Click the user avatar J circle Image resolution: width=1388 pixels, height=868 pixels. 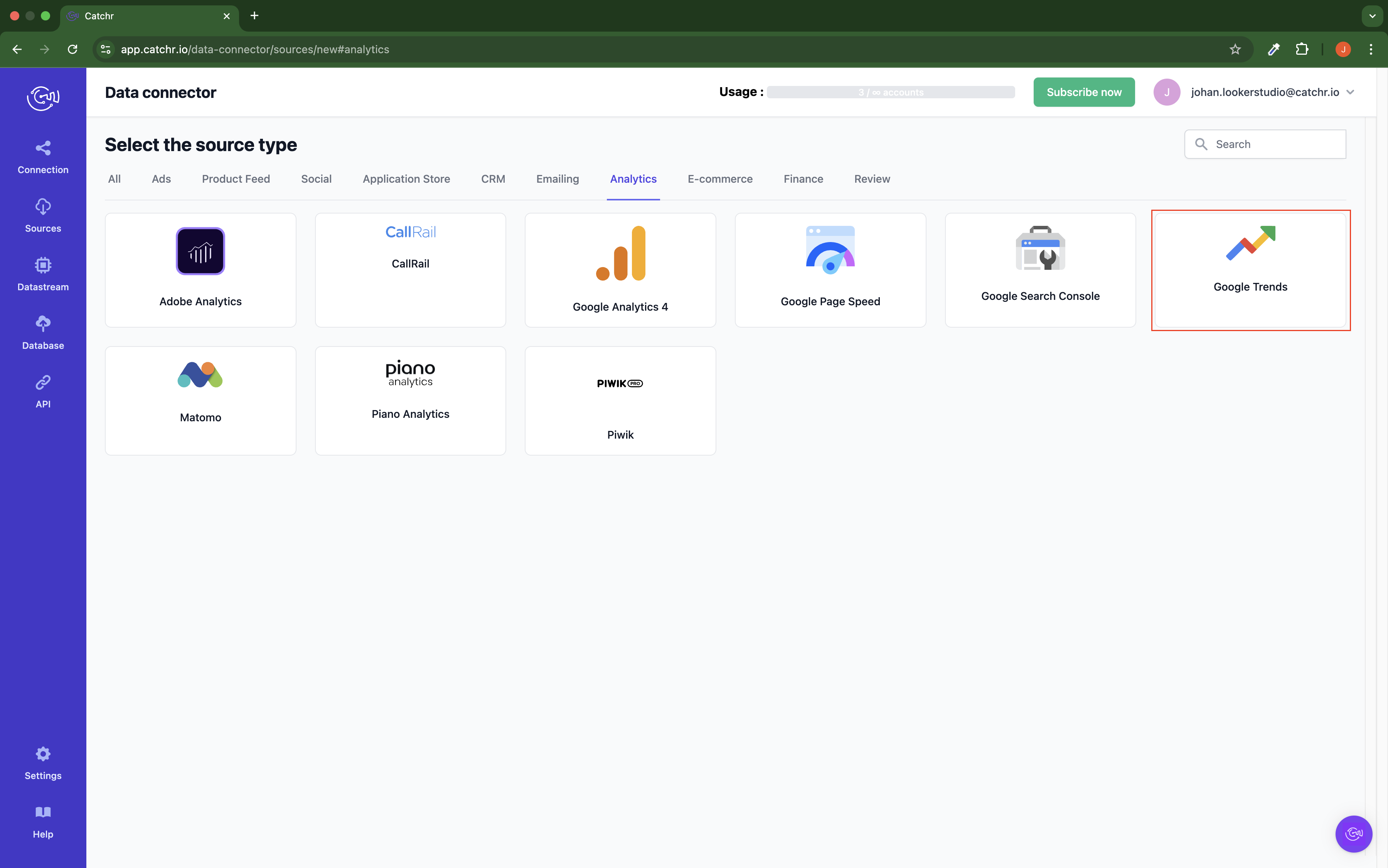pyautogui.click(x=1166, y=93)
